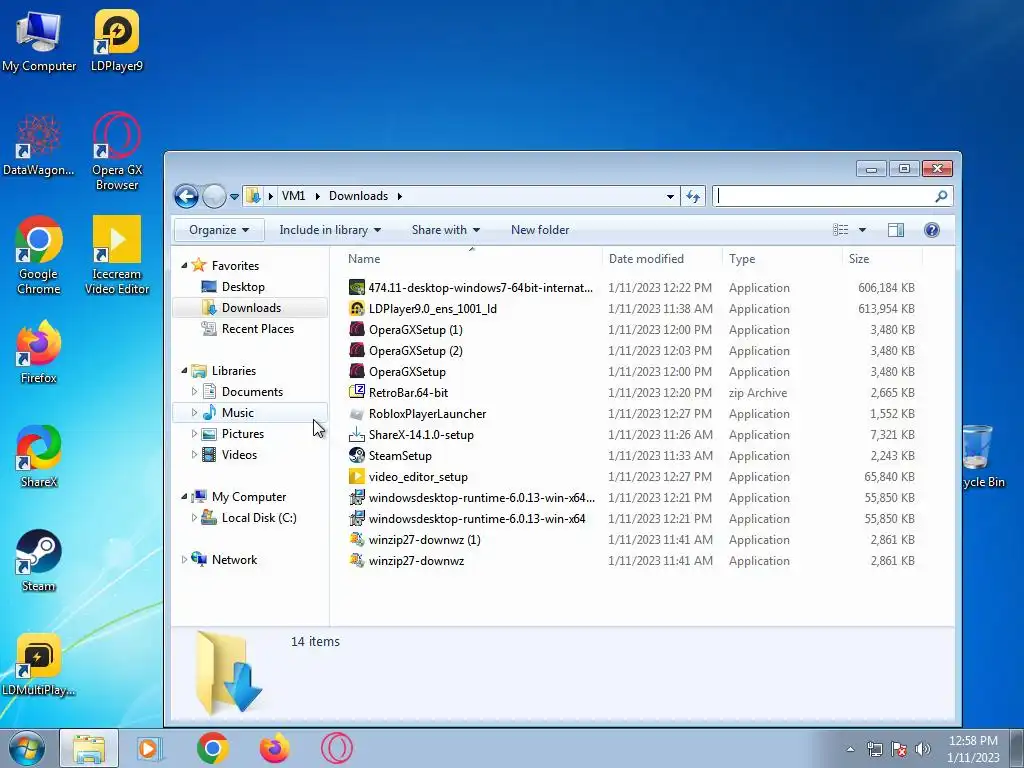
Task: Sort by the Name column header
Action: tap(472, 259)
